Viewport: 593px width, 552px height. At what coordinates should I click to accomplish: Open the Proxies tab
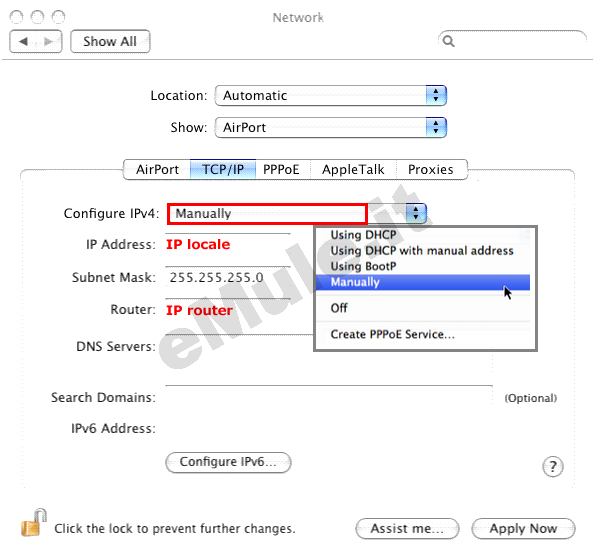pos(431,169)
